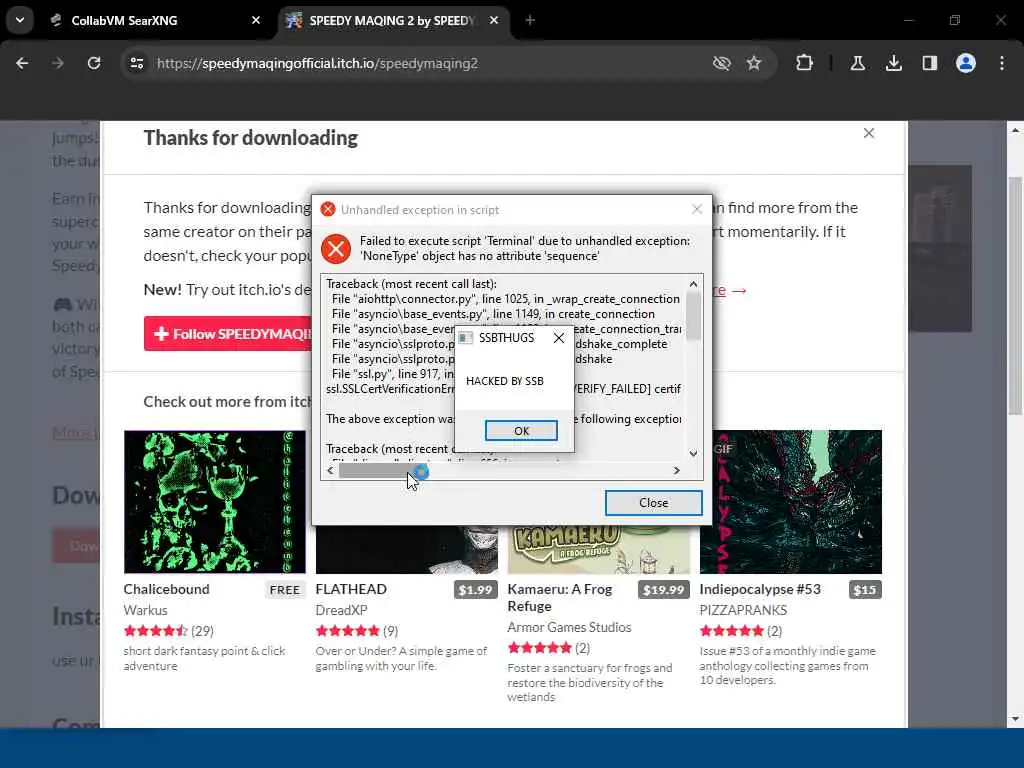Click the traceback vertical scrollbar thumb
1024x768 pixels.
pos(694,315)
